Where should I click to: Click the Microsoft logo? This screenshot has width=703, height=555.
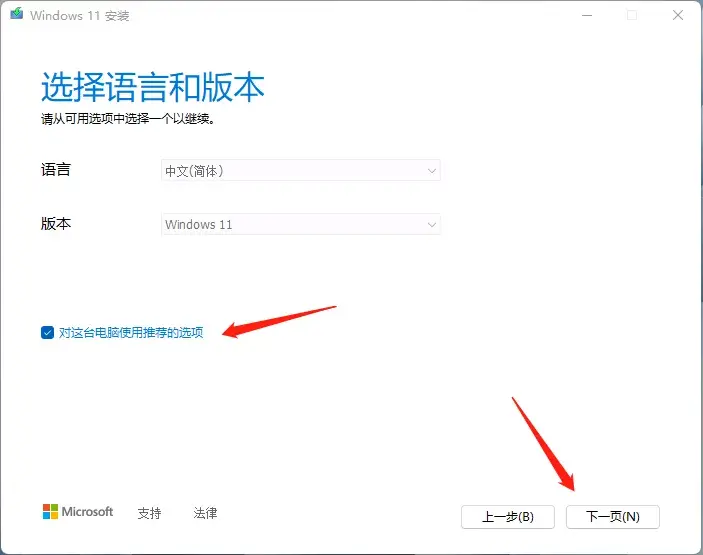tap(78, 512)
